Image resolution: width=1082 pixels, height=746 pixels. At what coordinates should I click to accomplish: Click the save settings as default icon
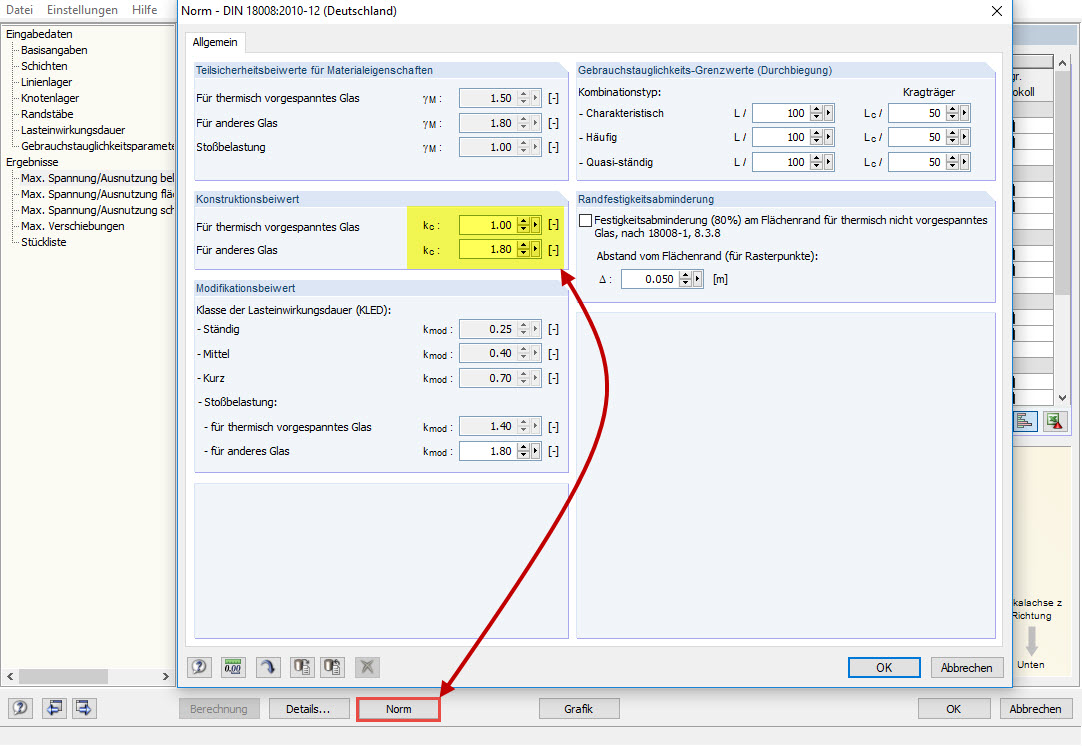(333, 667)
